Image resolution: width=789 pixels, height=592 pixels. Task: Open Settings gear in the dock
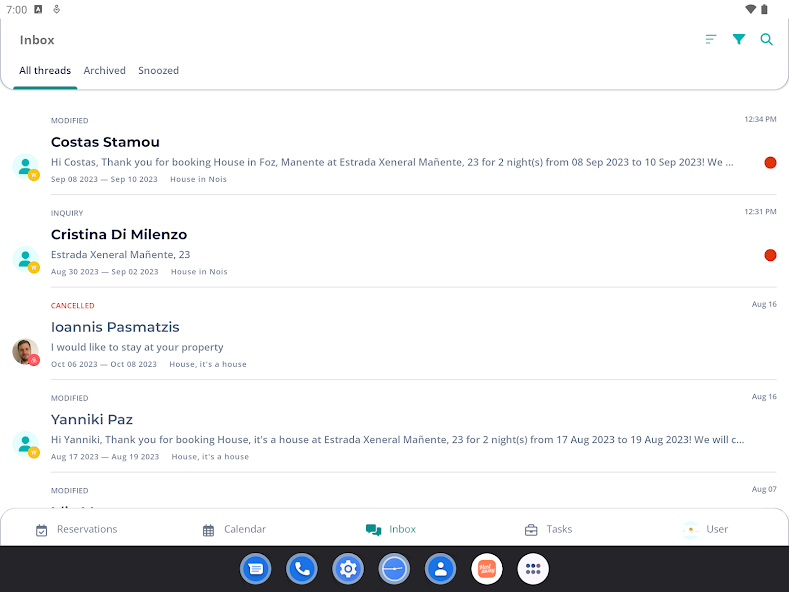[348, 569]
